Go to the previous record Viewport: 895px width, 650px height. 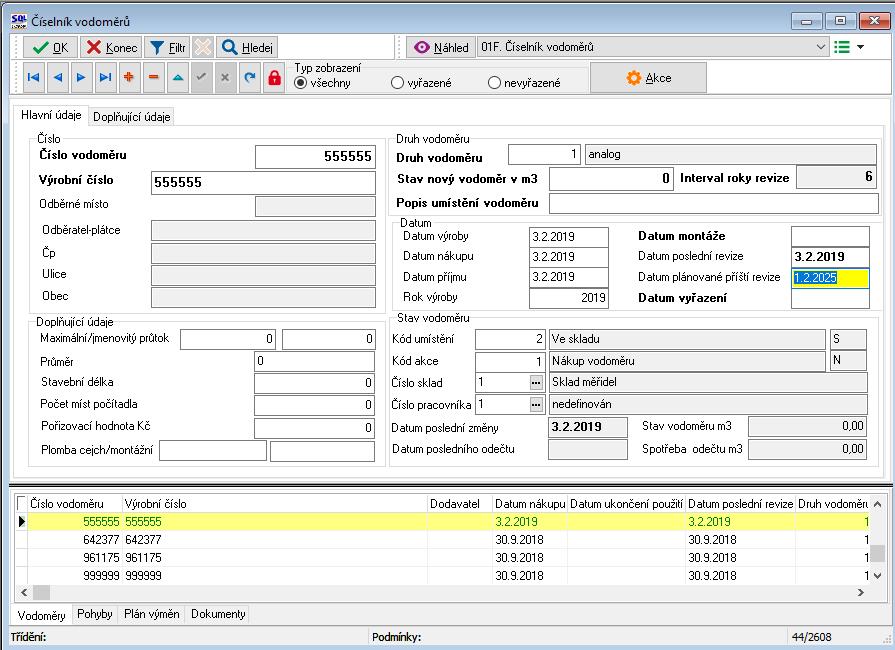pos(57,78)
